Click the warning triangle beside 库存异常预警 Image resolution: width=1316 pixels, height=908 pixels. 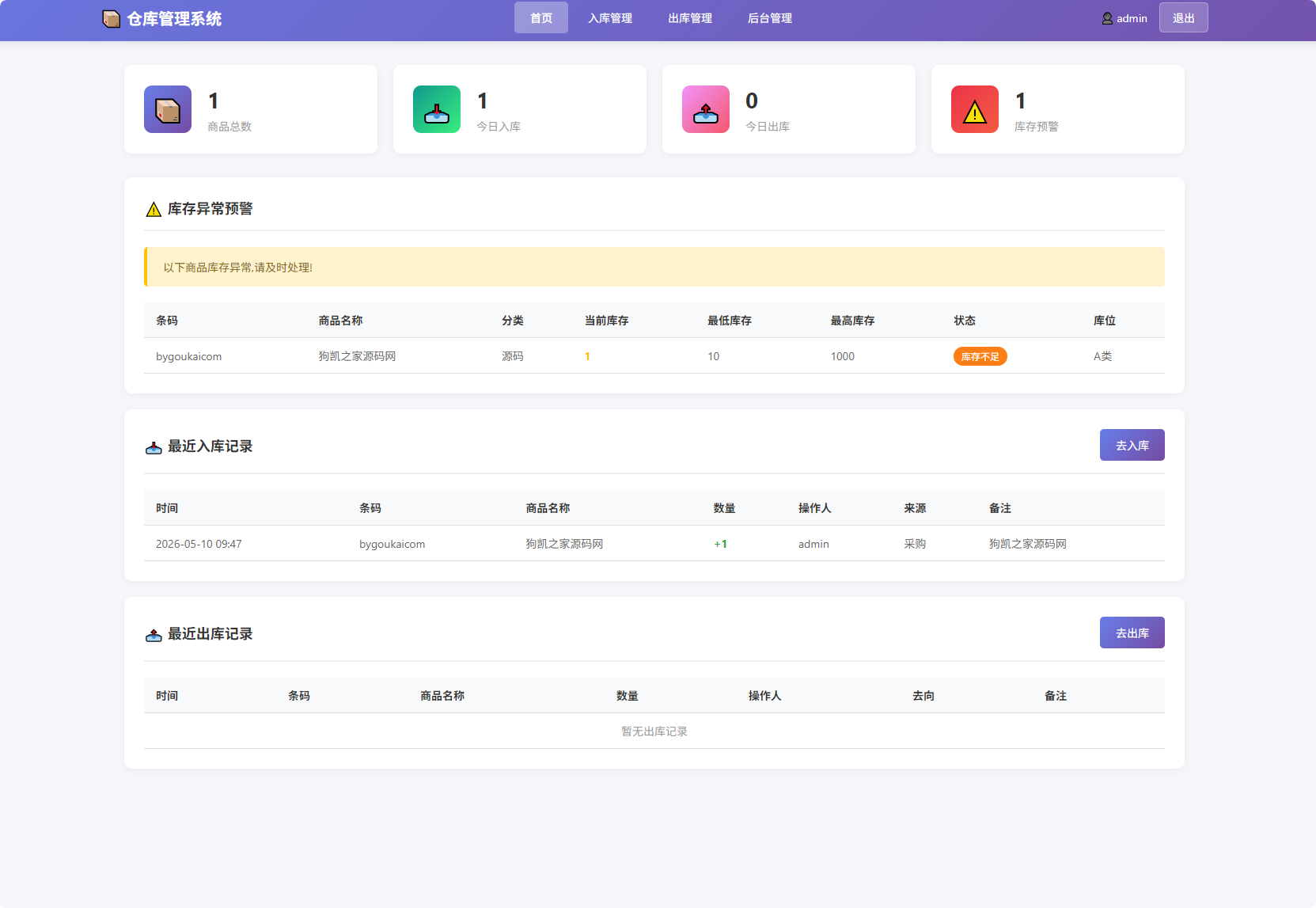(x=154, y=209)
